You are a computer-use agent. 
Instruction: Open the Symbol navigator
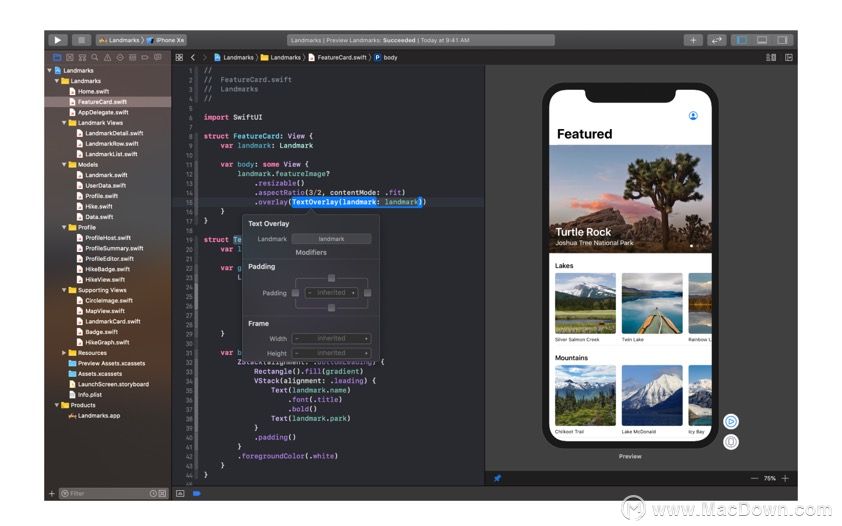pyautogui.click(x=82, y=57)
